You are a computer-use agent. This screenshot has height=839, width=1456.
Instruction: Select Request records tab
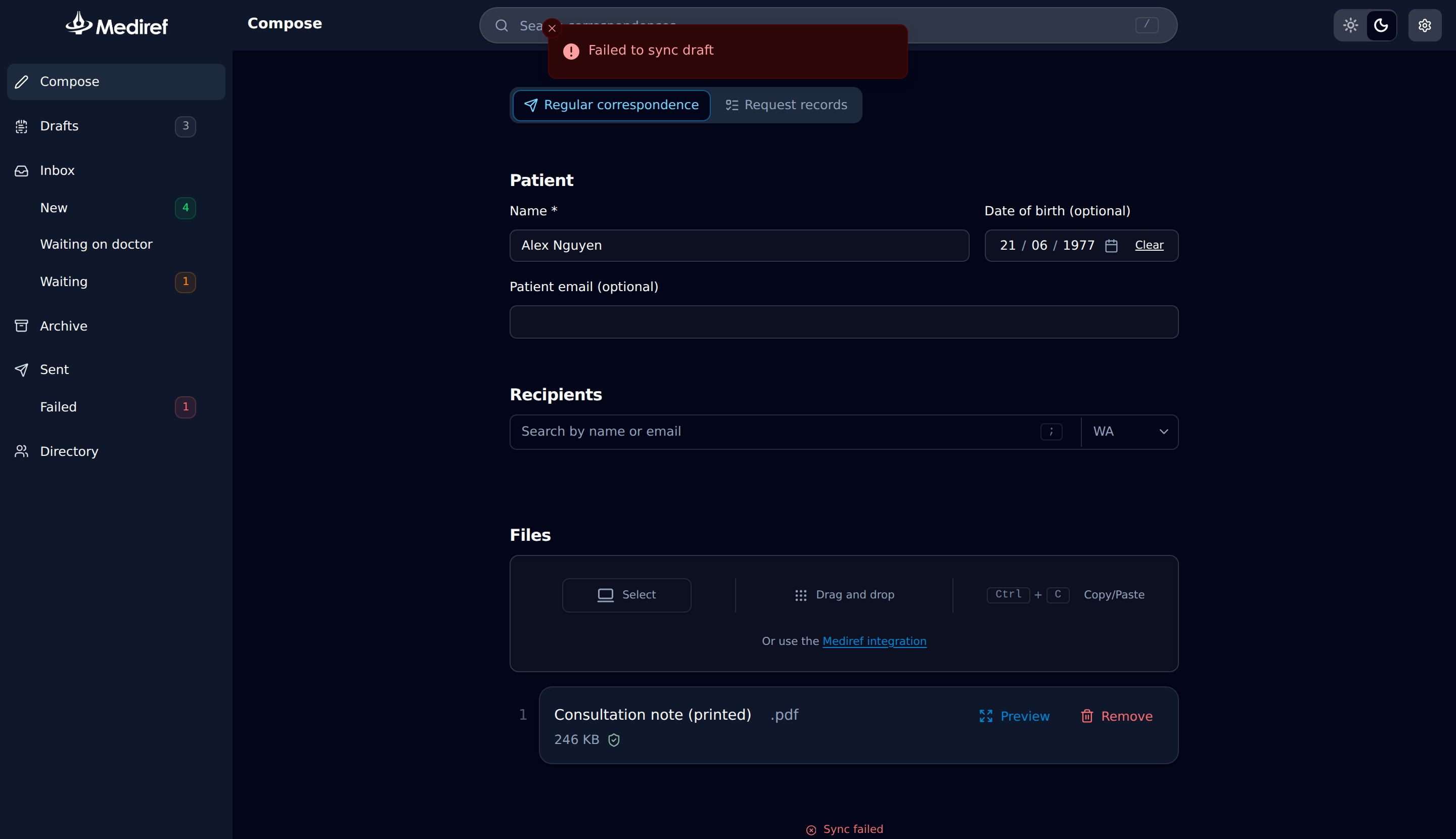pos(786,106)
